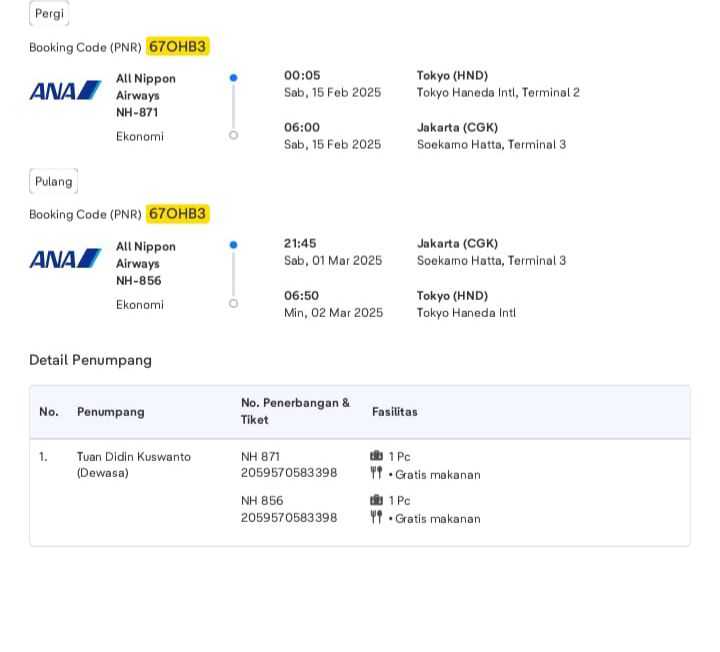Click meal icon for flight NH 871
This screenshot has width=720, height=652.
tap(377, 473)
